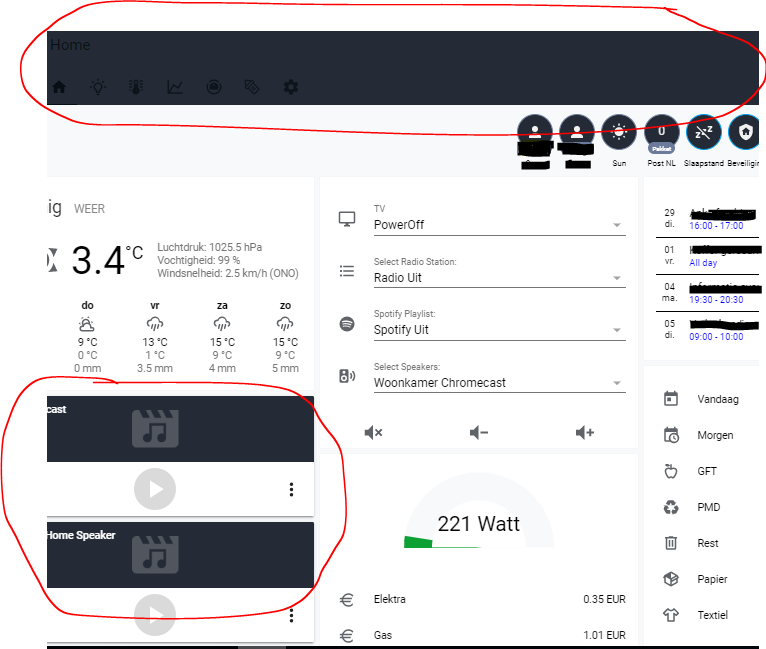This screenshot has width=766, height=649.
Task: Mute the volume with speaker-x icon
Action: click(373, 432)
